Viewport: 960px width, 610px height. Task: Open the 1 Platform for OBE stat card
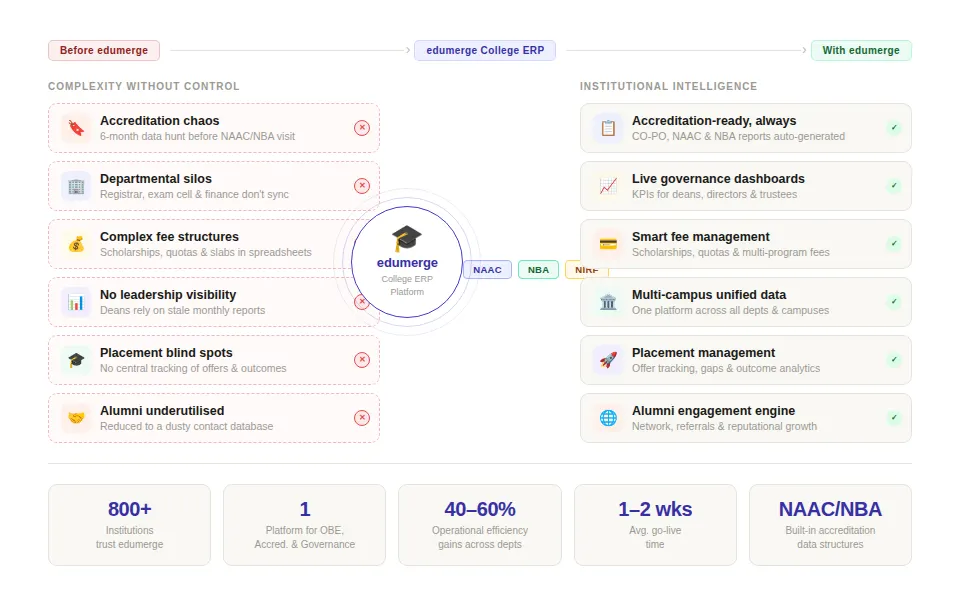point(304,525)
